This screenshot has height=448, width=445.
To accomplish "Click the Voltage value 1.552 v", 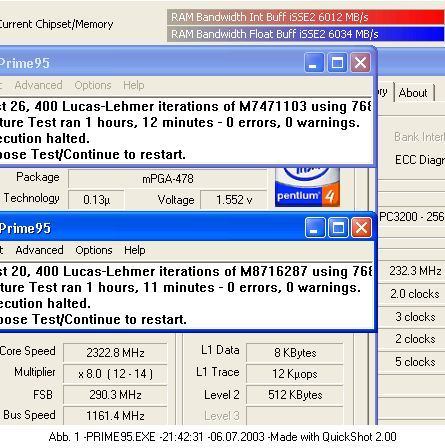I will click(x=234, y=200).
